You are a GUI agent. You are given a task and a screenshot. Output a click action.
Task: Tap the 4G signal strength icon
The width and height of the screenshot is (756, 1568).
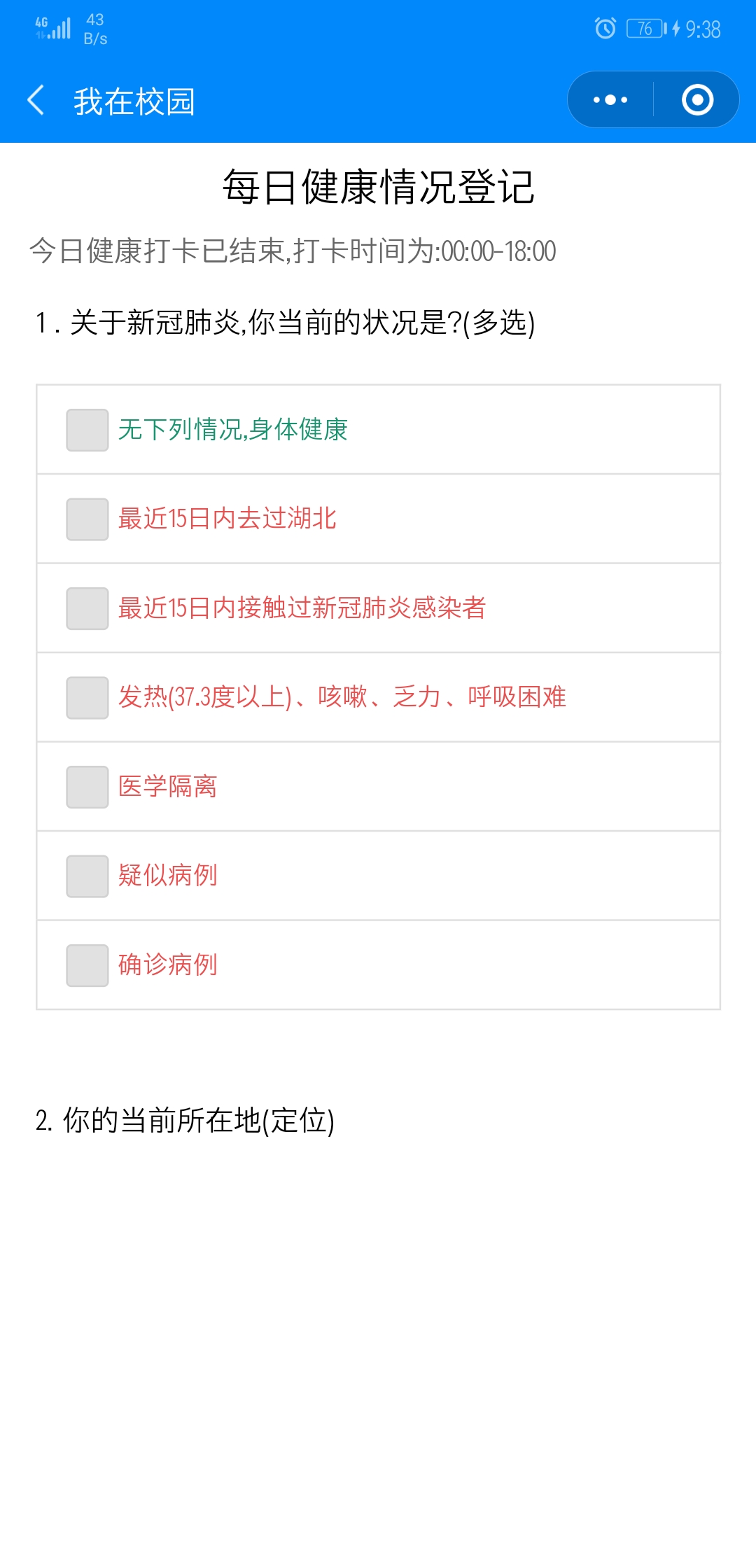pyautogui.click(x=53, y=28)
